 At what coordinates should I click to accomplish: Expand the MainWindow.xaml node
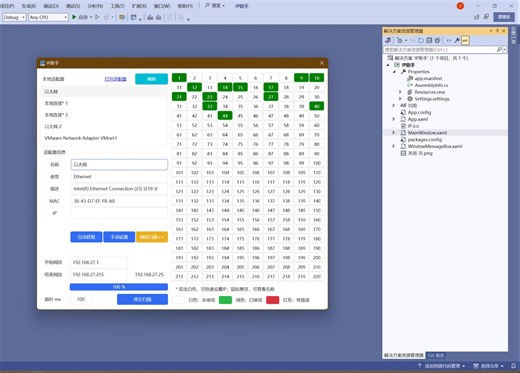pyautogui.click(x=394, y=133)
